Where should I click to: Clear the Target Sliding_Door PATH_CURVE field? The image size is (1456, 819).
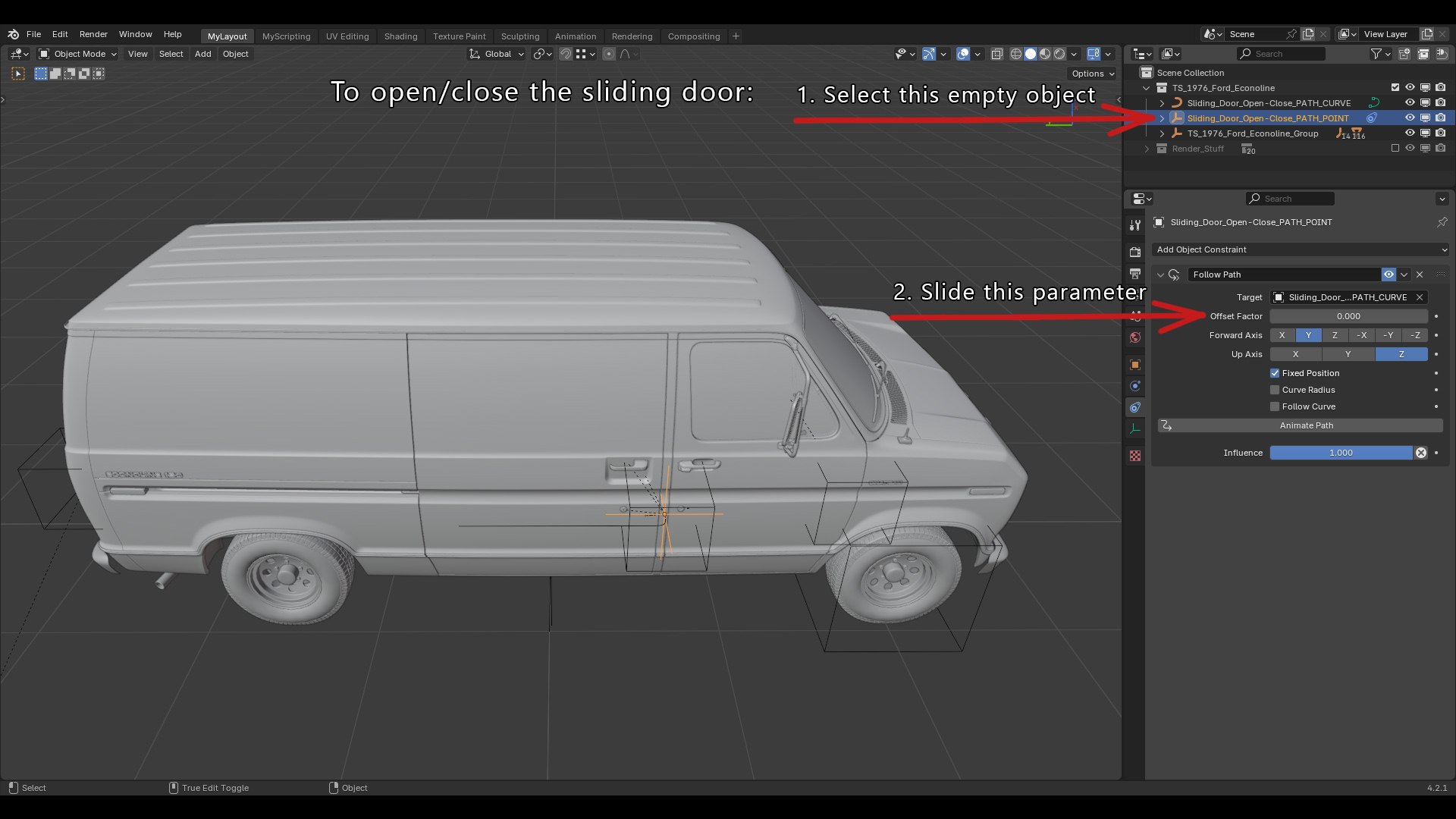click(1420, 297)
